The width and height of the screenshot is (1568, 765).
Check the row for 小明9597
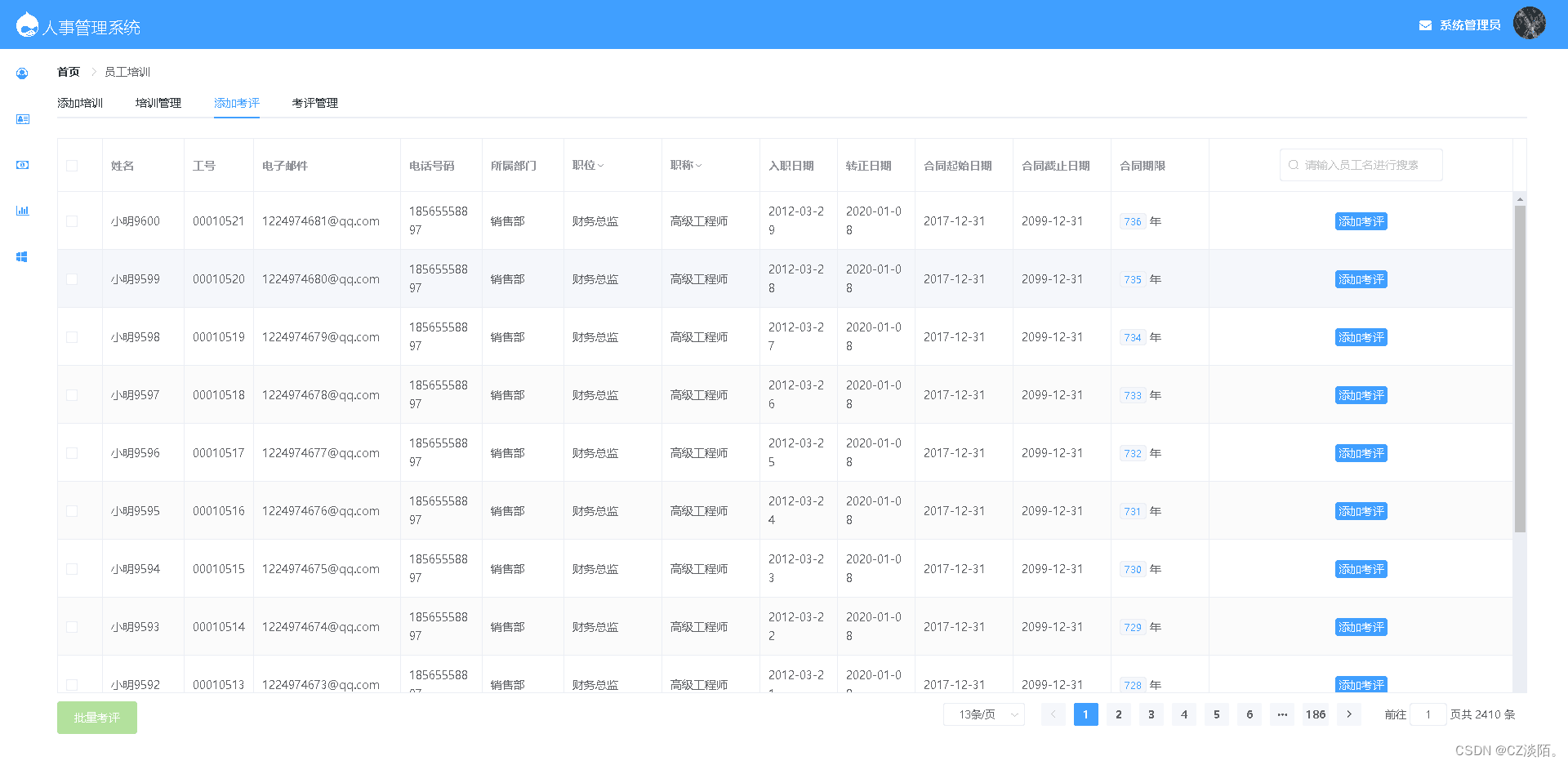tap(72, 395)
